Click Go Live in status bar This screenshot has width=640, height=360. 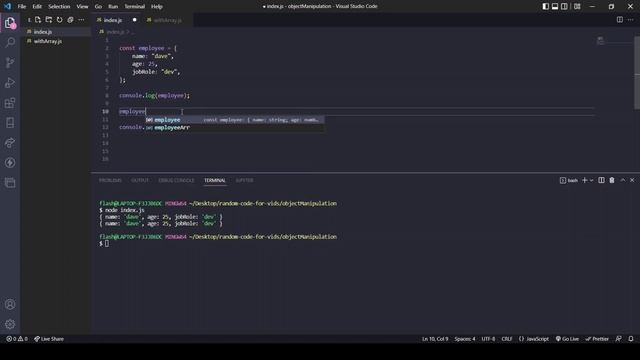pos(567,339)
